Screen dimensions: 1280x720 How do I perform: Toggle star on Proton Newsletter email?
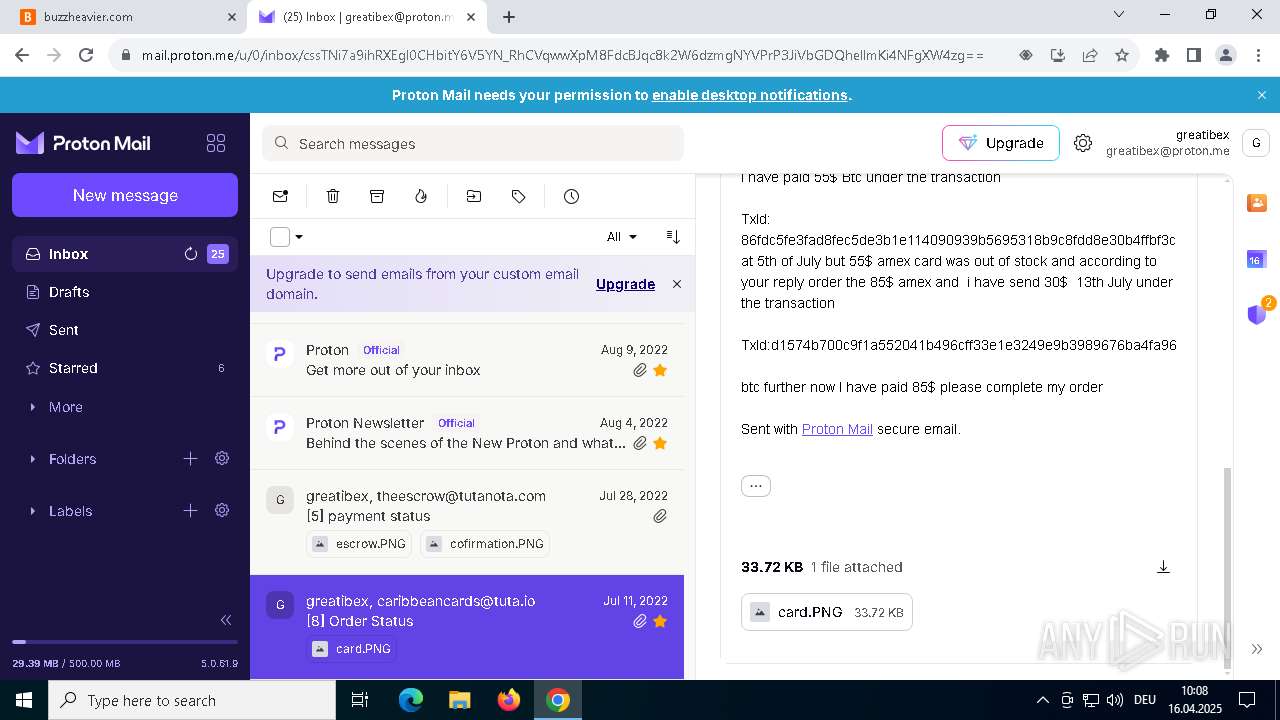pyautogui.click(x=660, y=443)
